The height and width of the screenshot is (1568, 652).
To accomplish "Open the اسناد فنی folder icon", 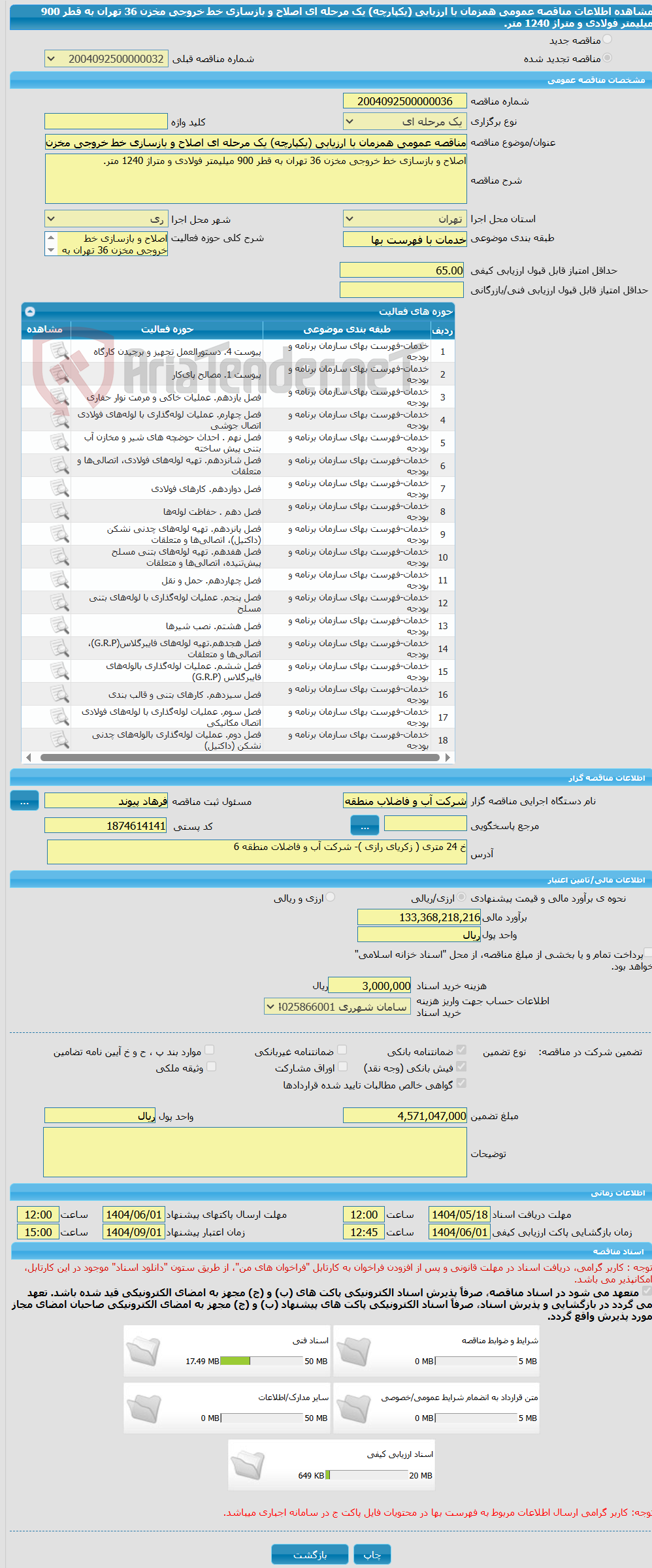I will (144, 1351).
